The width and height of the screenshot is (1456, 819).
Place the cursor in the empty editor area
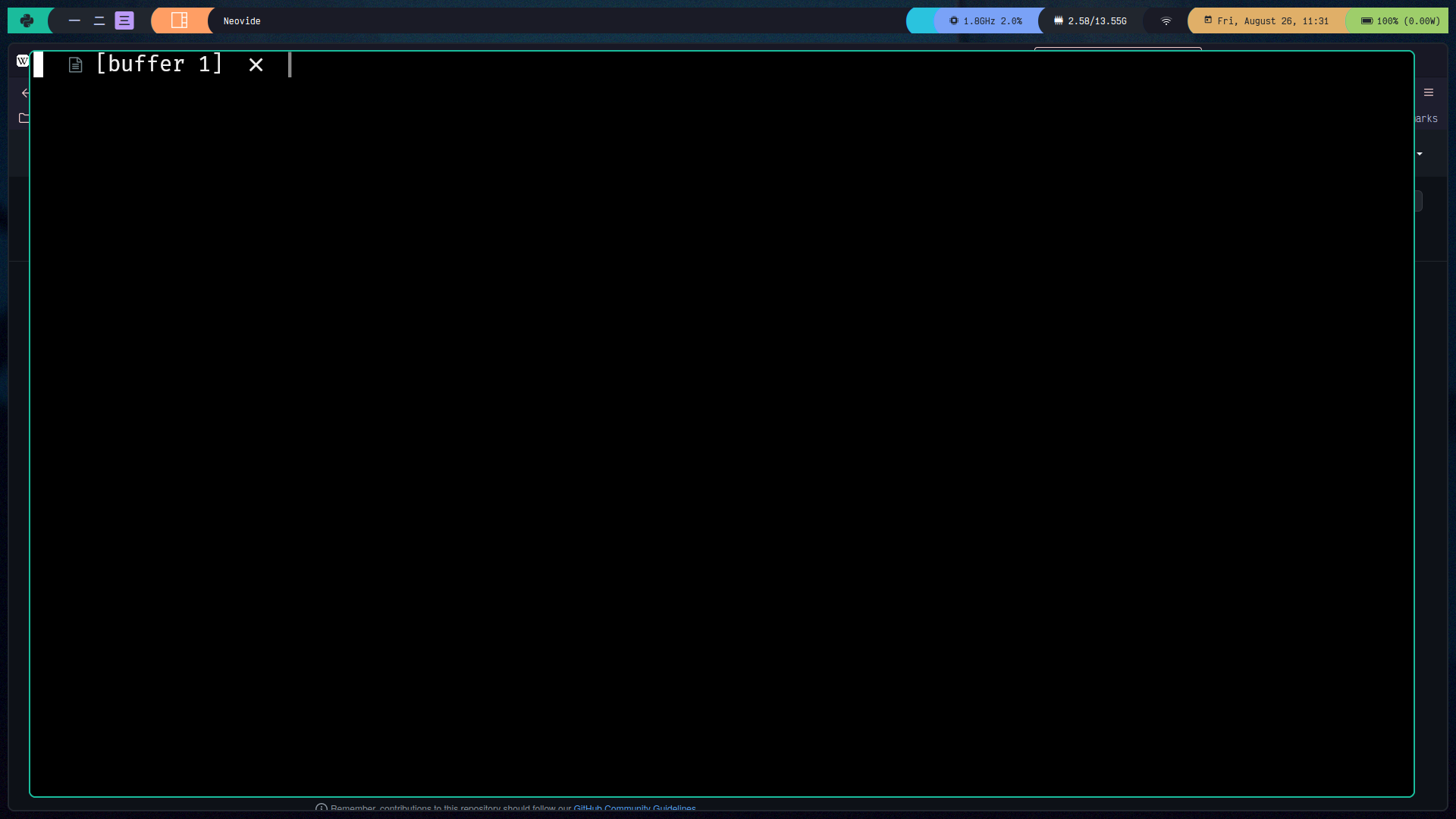[720, 417]
